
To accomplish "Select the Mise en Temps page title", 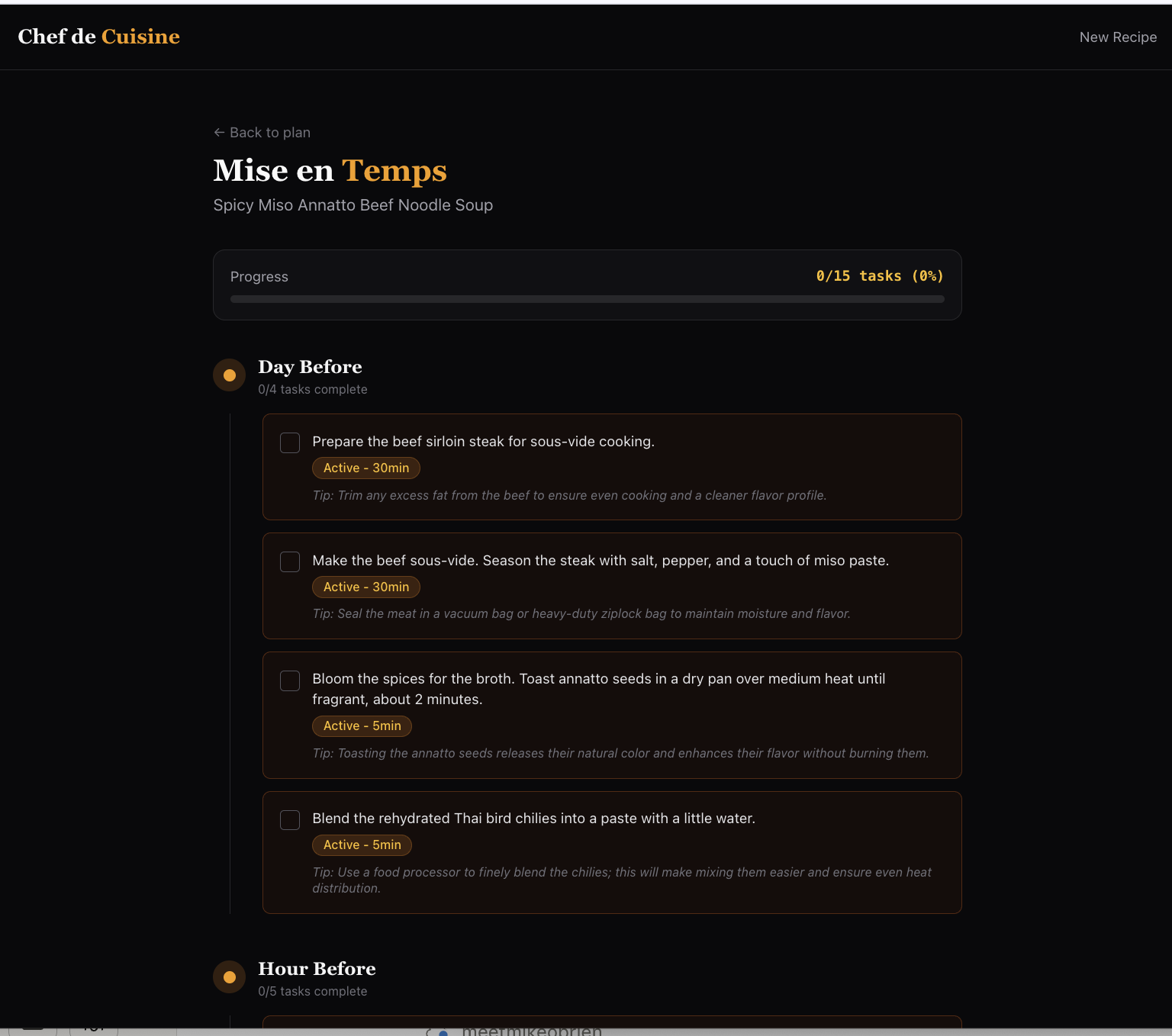I will pos(330,171).
